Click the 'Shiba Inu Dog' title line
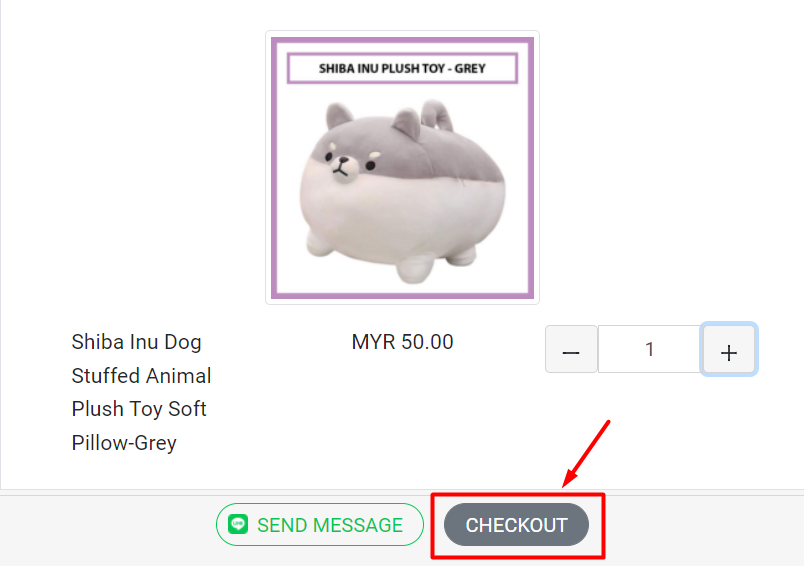This screenshot has height=566, width=804. click(136, 342)
